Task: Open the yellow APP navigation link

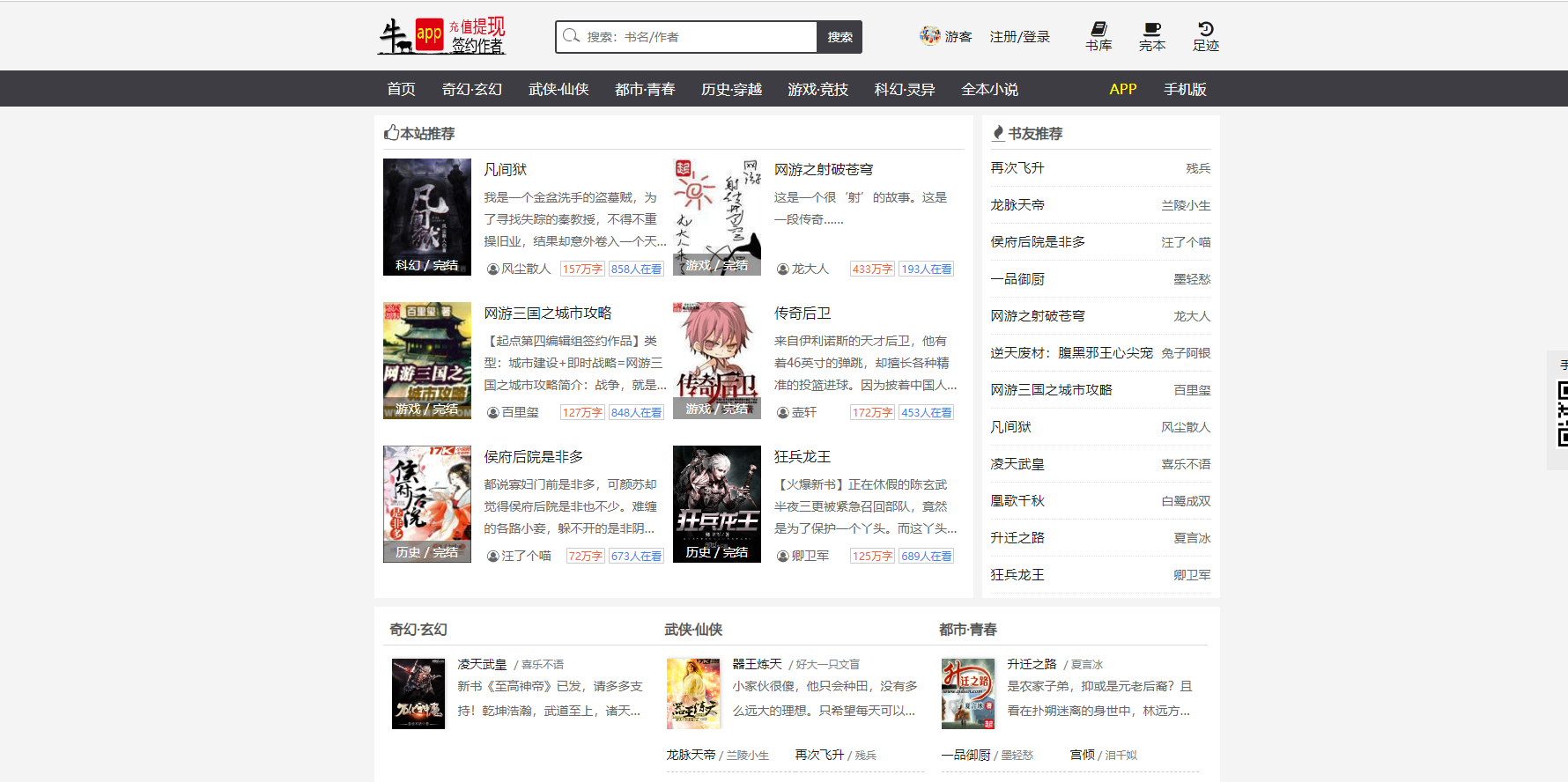Action: [x=1122, y=89]
